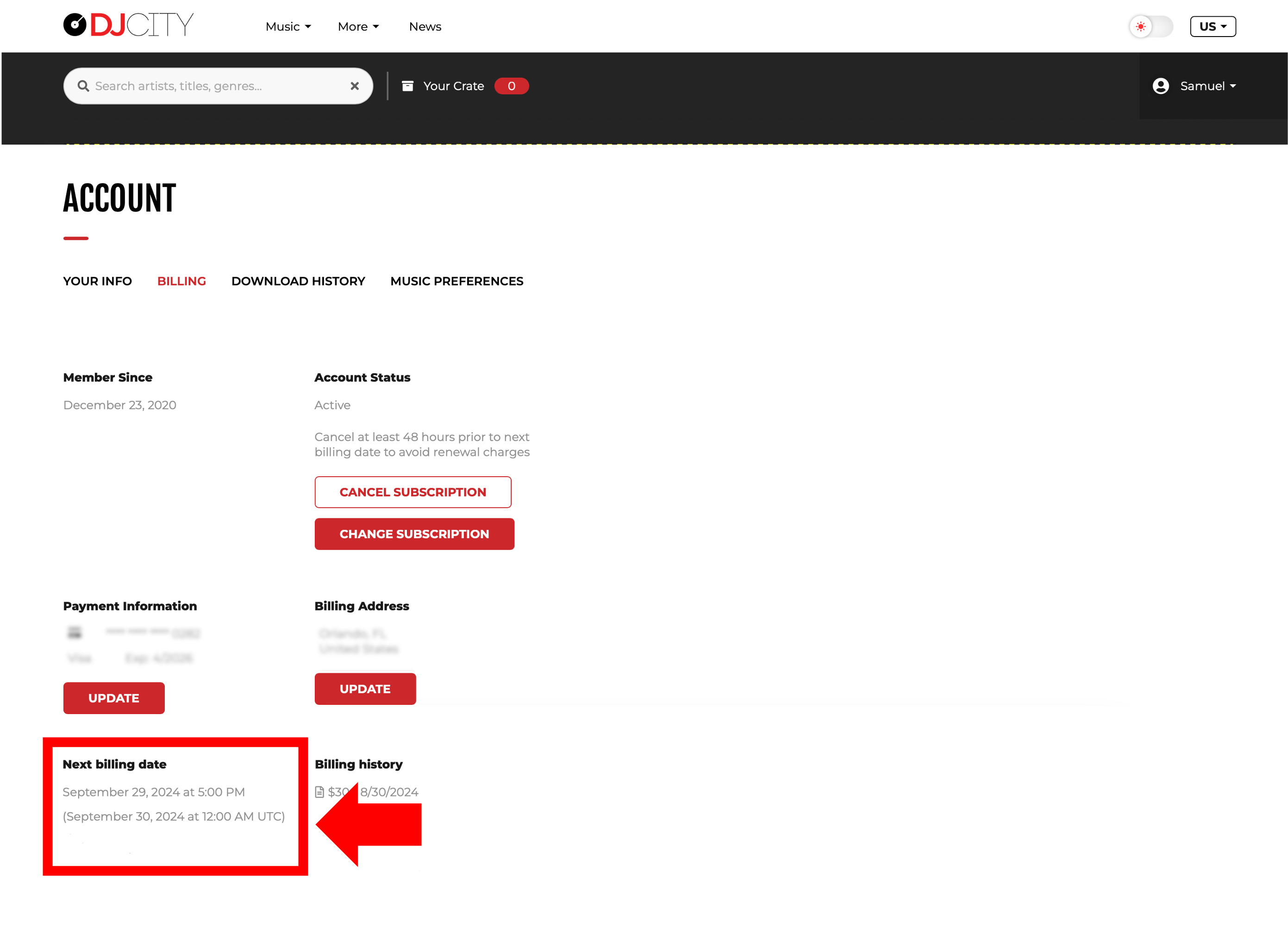Click the DJcity vinyl logo
The width and height of the screenshot is (1288, 933).
click(x=75, y=25)
